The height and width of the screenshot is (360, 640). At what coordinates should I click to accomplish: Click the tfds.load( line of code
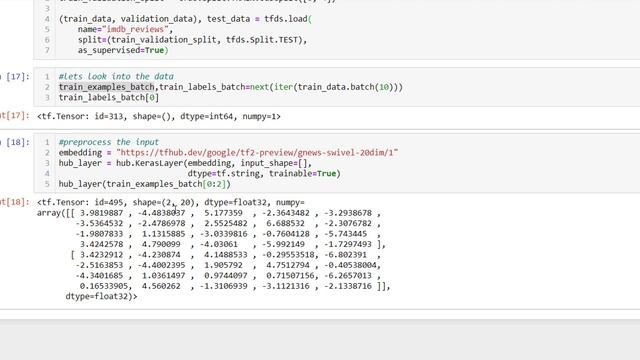coord(185,19)
